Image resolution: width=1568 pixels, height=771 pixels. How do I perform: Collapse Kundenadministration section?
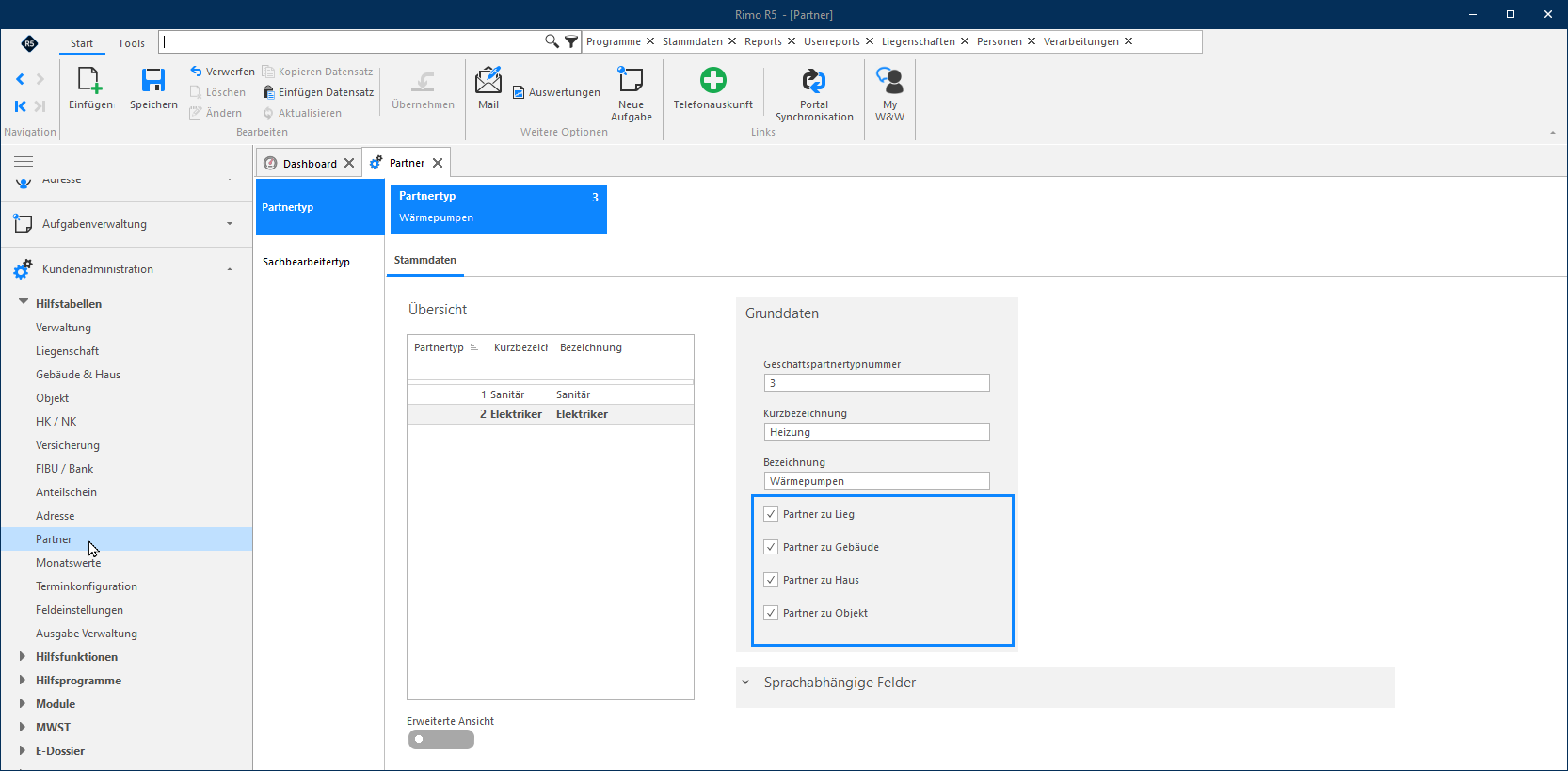[230, 269]
